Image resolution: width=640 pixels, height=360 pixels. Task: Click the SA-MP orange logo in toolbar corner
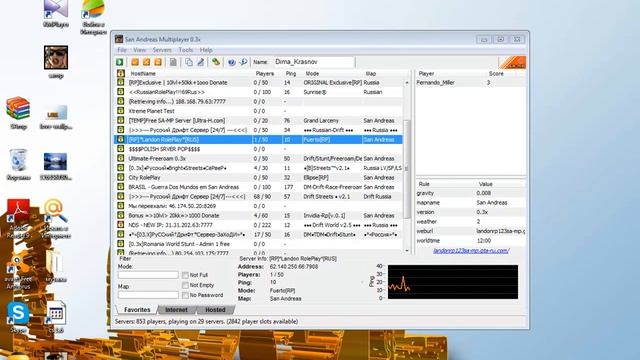(x=512, y=62)
